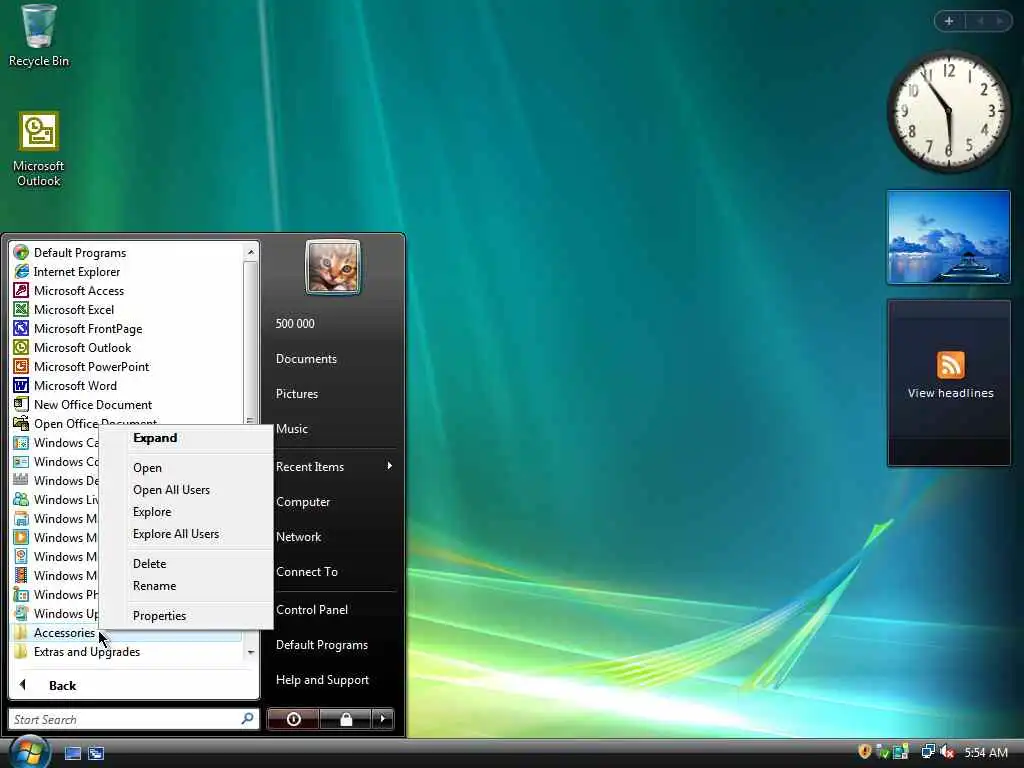
Task: Click the magnifier icon in Start Search
Action: (247, 718)
